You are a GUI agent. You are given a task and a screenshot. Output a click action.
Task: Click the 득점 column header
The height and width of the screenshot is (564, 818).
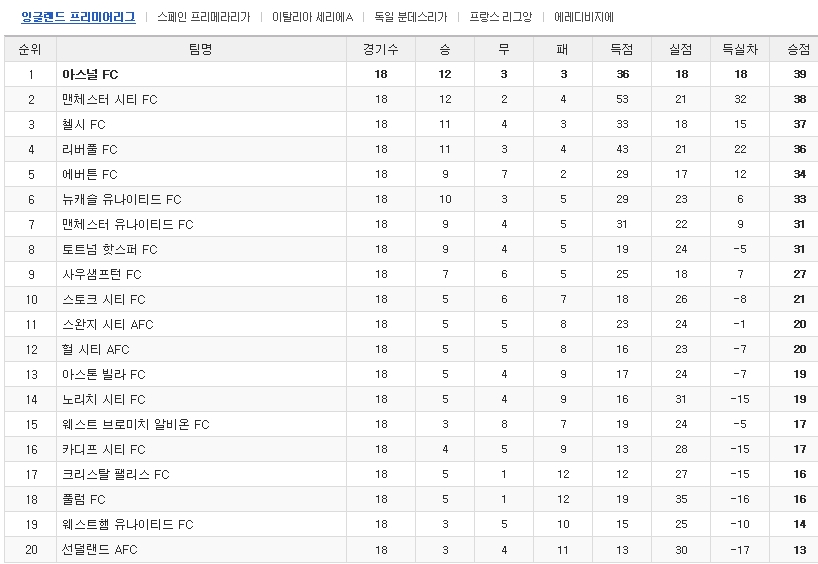pos(622,50)
